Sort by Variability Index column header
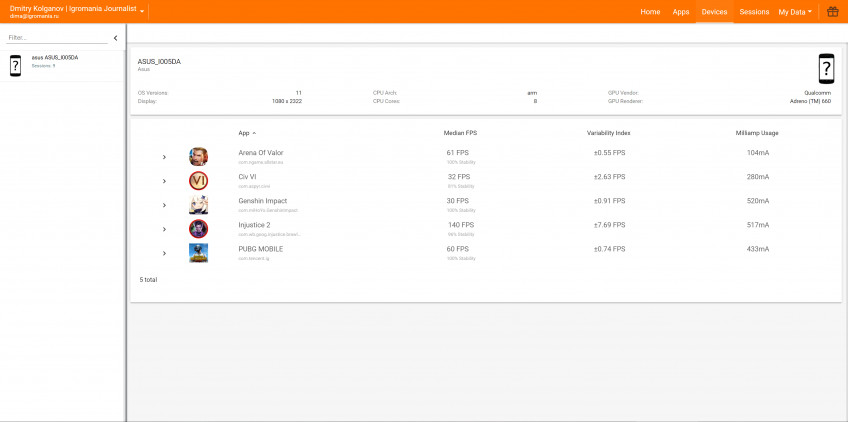The width and height of the screenshot is (848, 422). click(x=608, y=133)
